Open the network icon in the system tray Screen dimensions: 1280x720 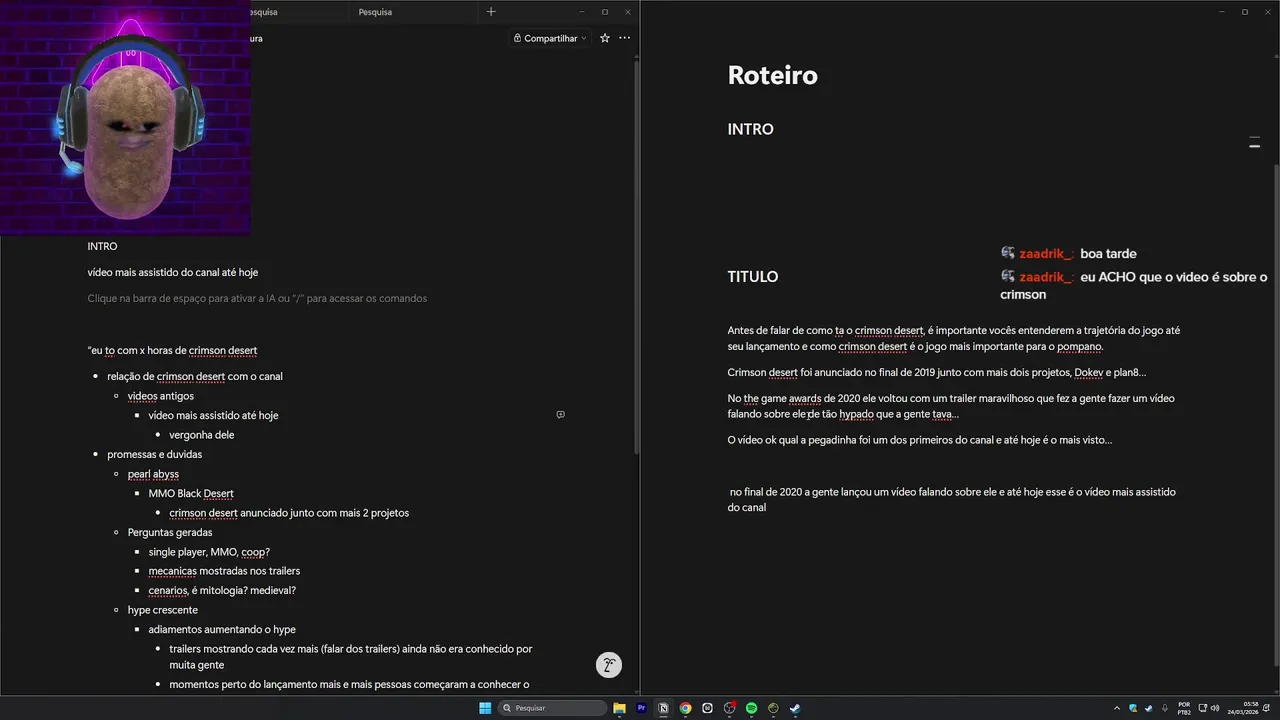(x=1203, y=708)
